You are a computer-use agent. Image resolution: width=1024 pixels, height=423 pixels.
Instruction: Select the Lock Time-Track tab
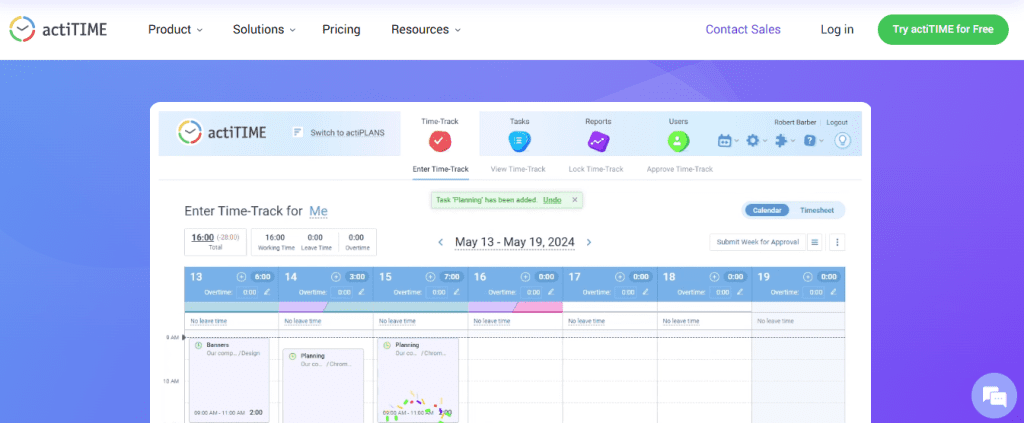tap(596, 169)
